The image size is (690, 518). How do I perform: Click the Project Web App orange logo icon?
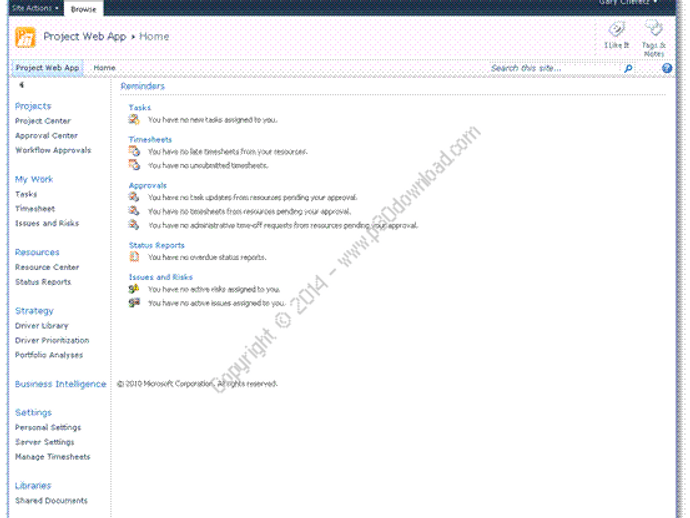click(x=25, y=37)
